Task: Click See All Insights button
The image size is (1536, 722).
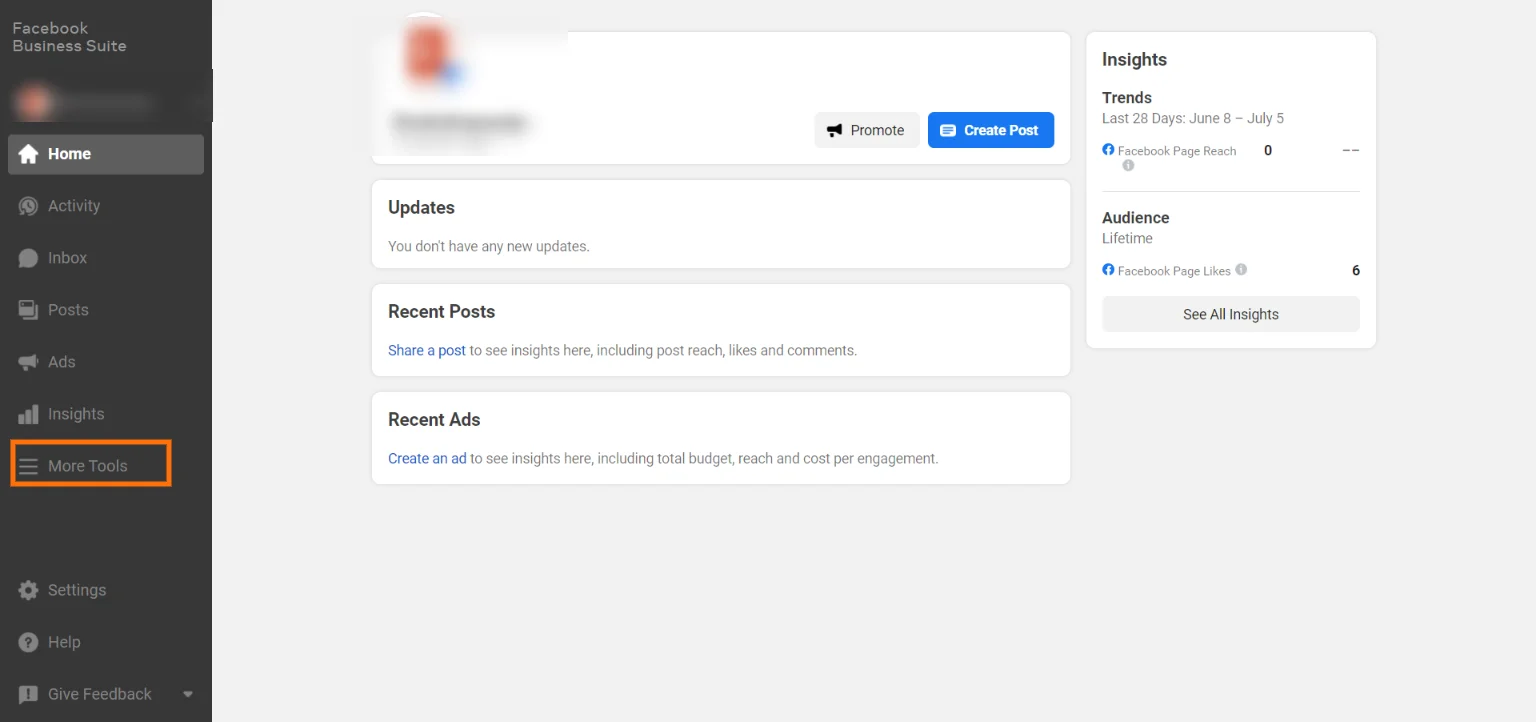Action: pyautogui.click(x=1231, y=314)
